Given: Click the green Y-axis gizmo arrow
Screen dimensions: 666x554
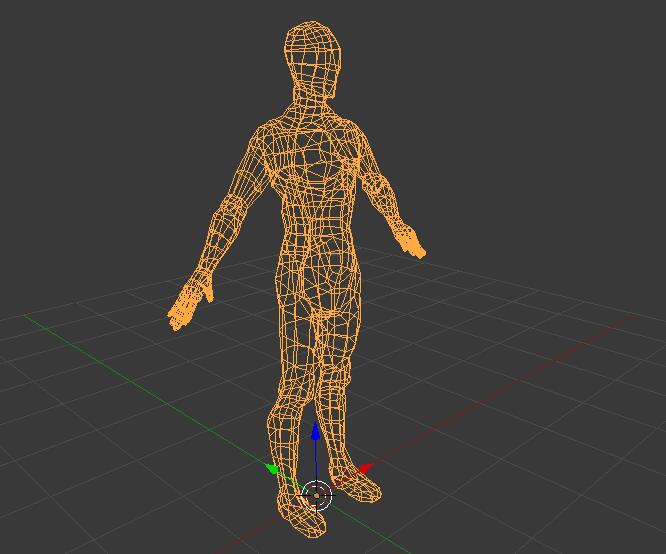Looking at the screenshot, I should 271,469.
